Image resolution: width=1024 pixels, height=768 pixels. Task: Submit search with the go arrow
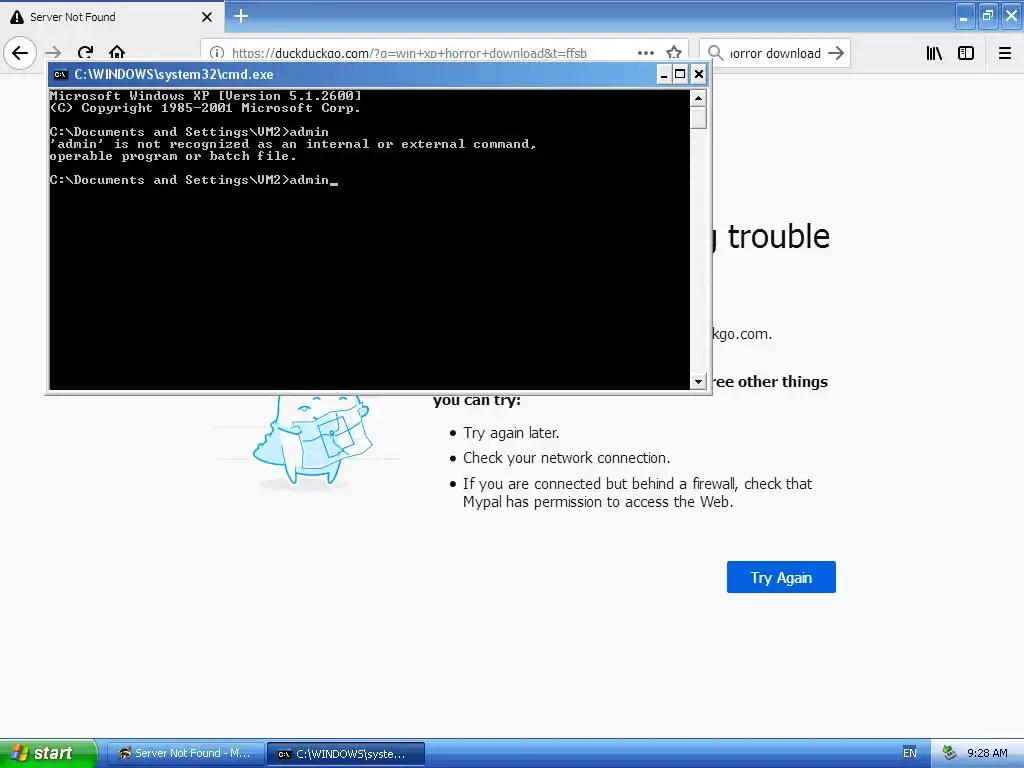pos(835,53)
